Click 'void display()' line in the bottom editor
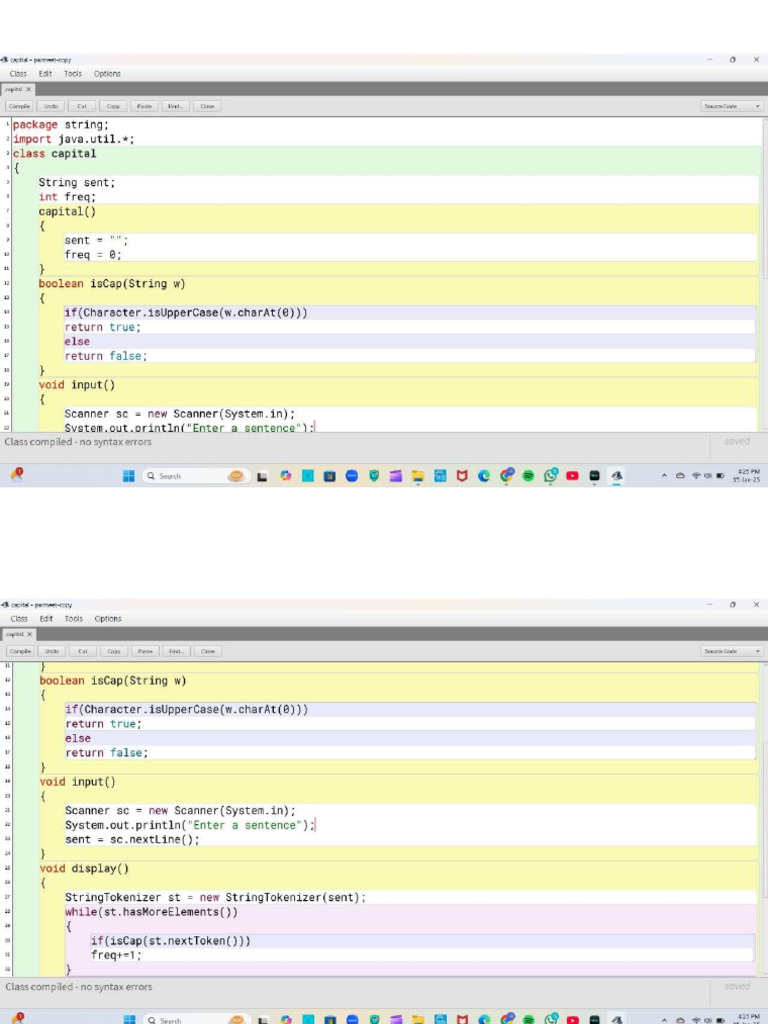Screen dimensions: 768x1024 84,869
